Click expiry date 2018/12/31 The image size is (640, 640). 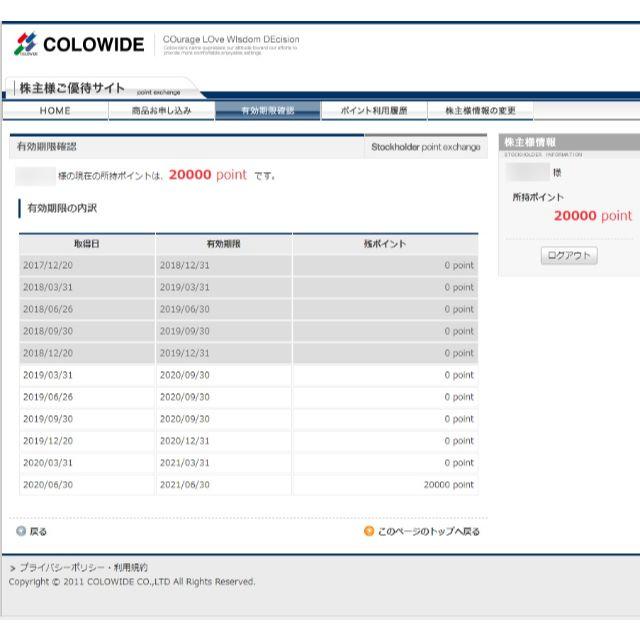point(184,265)
